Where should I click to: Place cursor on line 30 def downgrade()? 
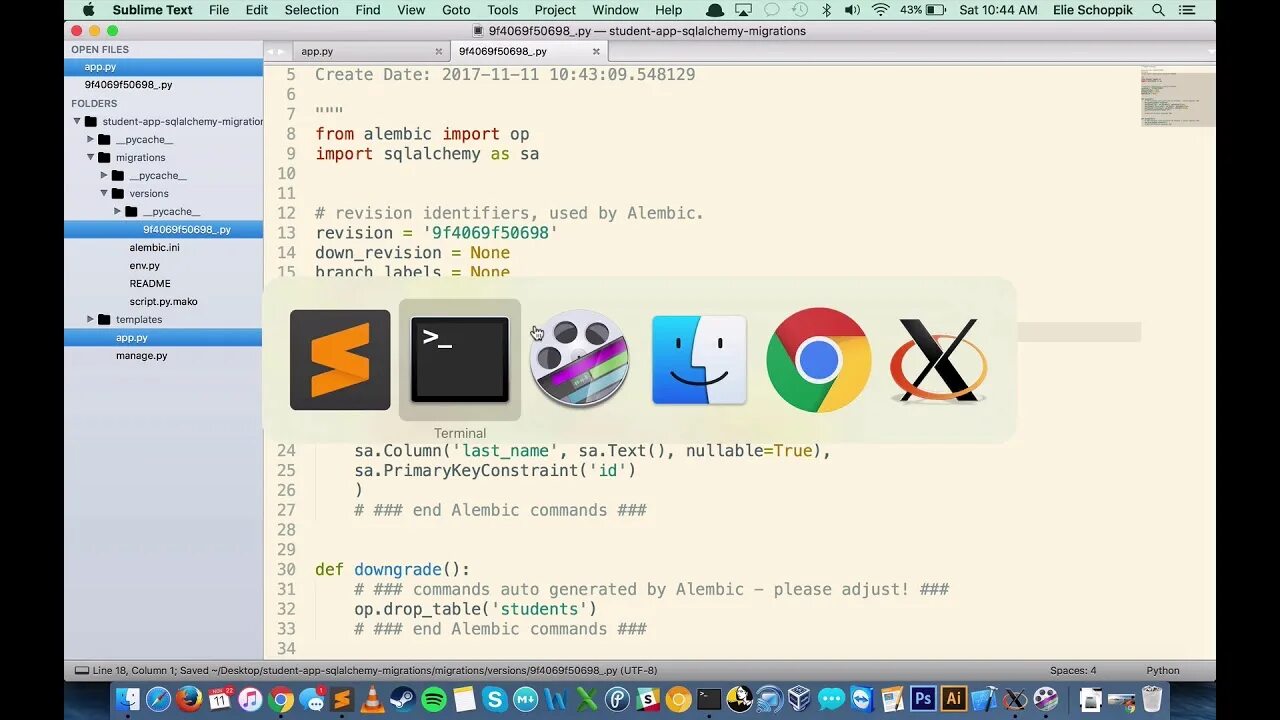coord(392,569)
